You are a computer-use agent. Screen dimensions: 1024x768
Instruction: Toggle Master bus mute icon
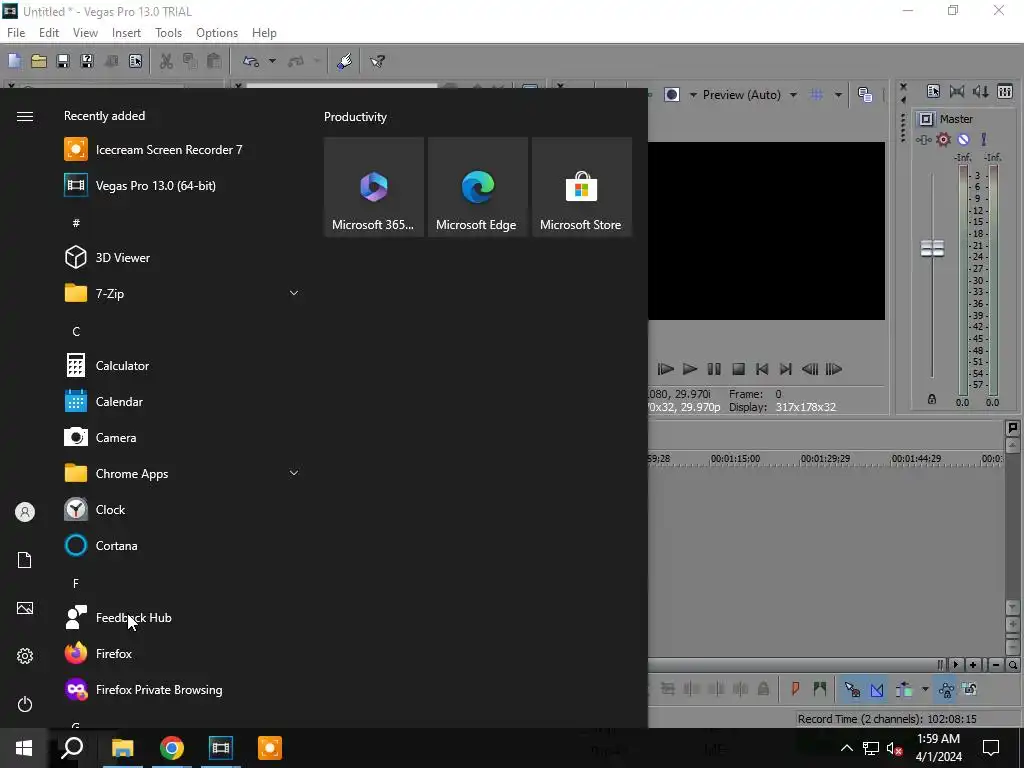coord(963,139)
